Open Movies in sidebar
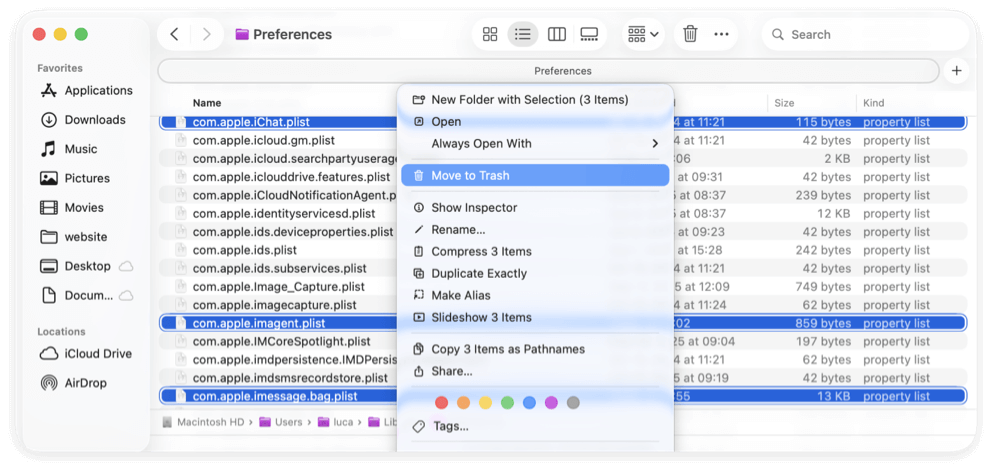Screen dimensions: 992x470 click(x=71, y=207)
